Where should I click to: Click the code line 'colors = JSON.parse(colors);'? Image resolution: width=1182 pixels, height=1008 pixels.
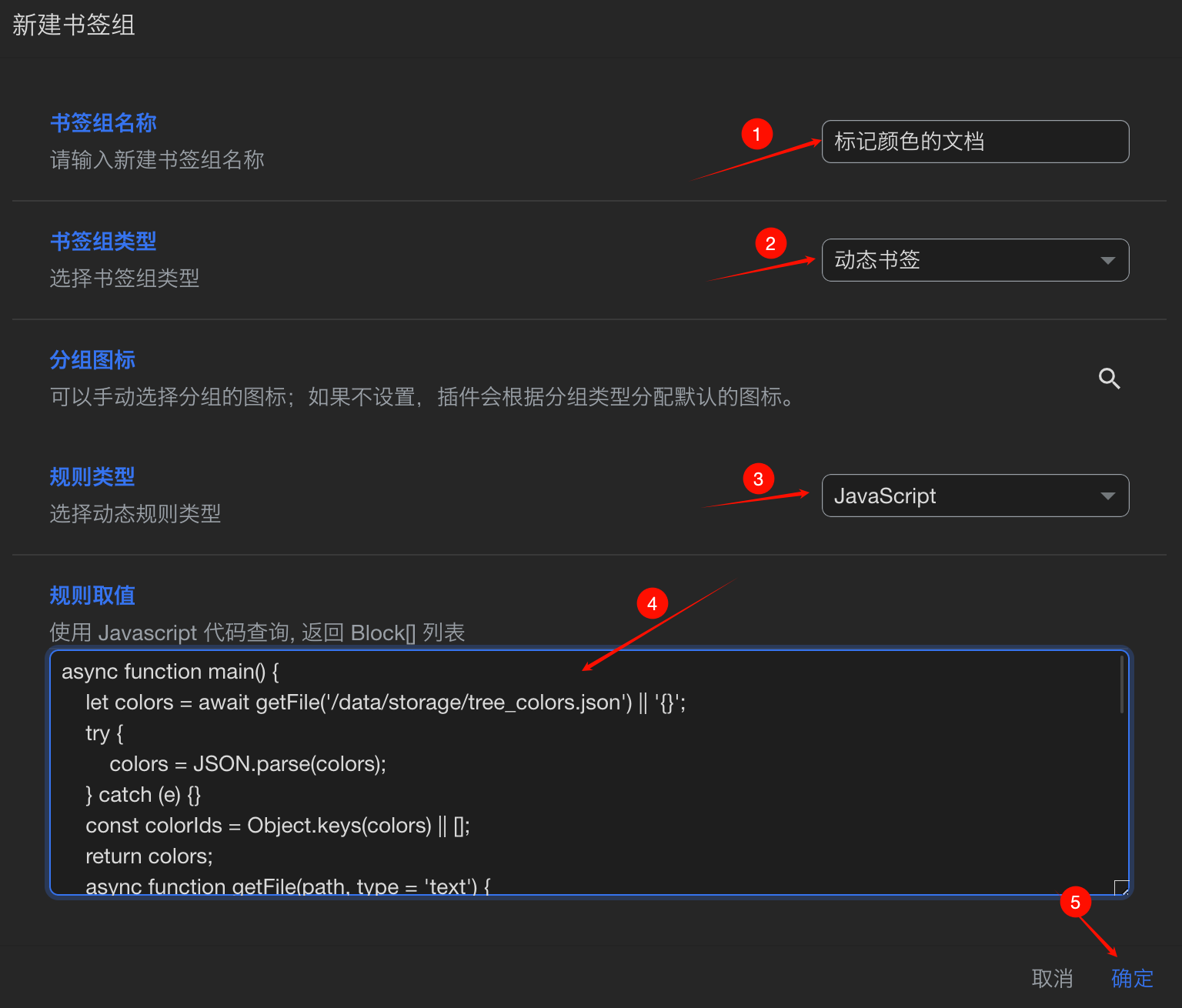248,764
